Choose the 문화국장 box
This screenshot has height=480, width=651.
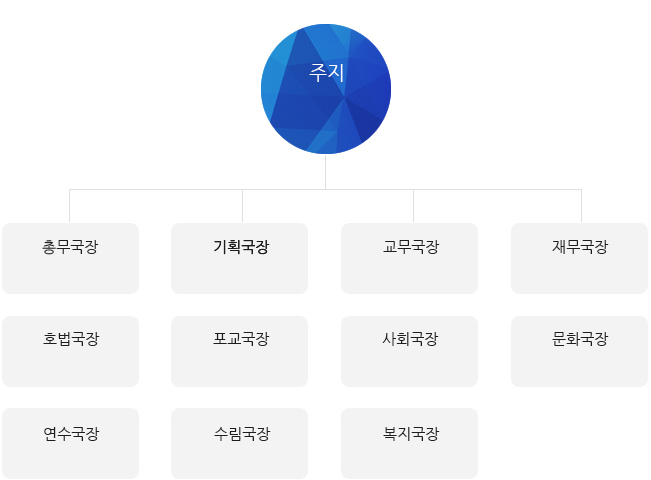point(579,351)
